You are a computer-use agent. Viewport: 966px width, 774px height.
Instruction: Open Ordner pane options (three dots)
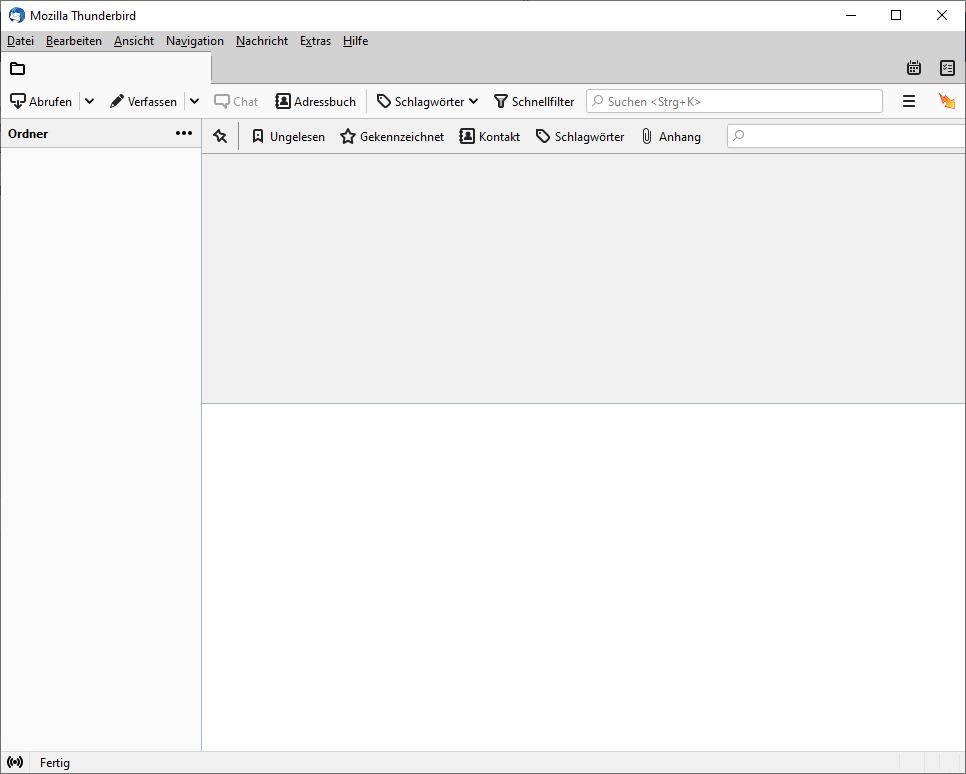coord(184,134)
